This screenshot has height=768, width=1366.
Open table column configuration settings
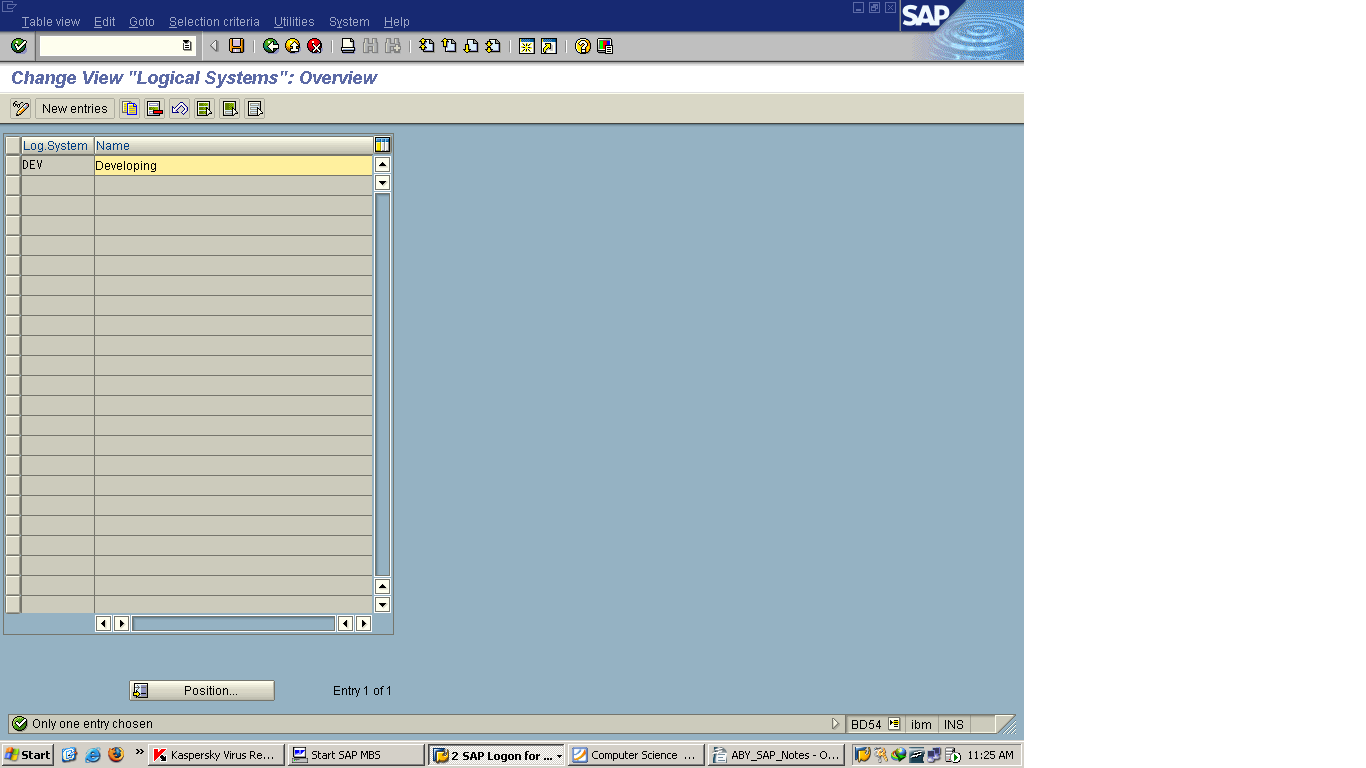point(383,144)
